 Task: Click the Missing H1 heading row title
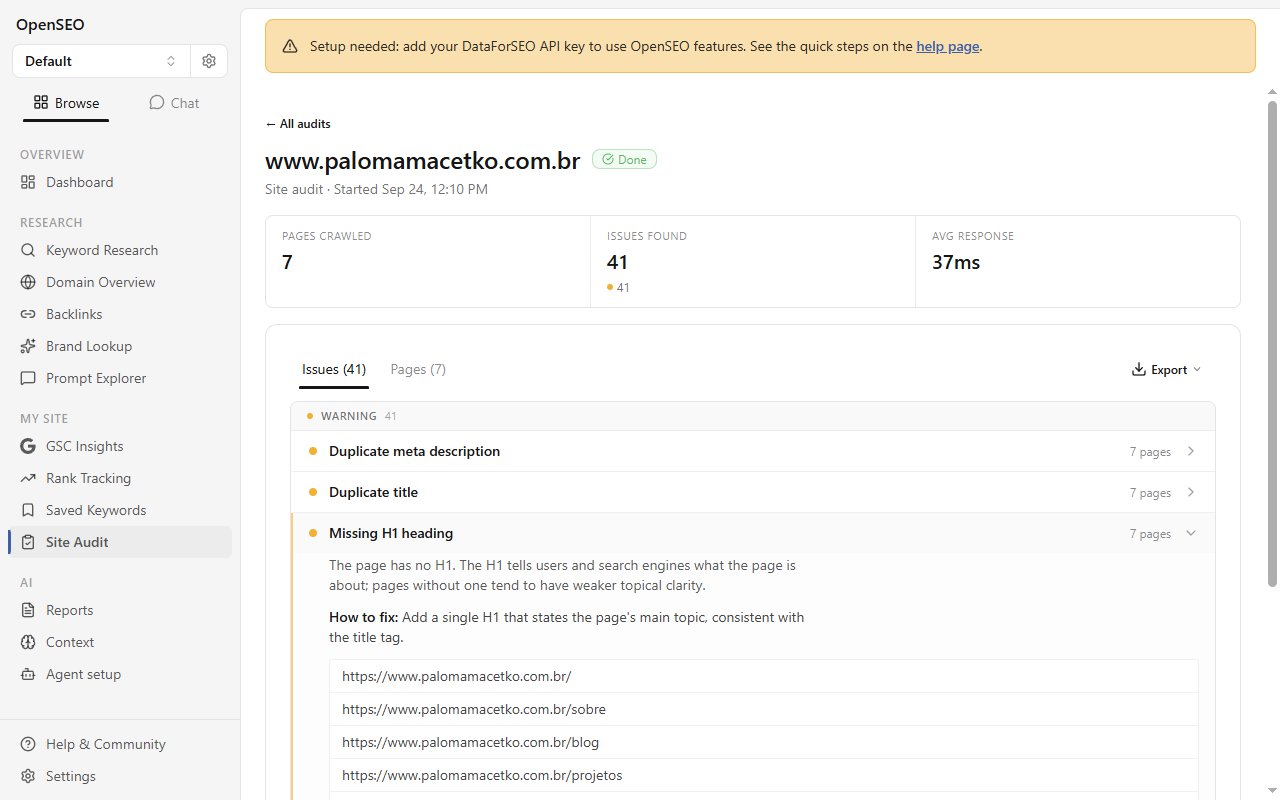(391, 533)
